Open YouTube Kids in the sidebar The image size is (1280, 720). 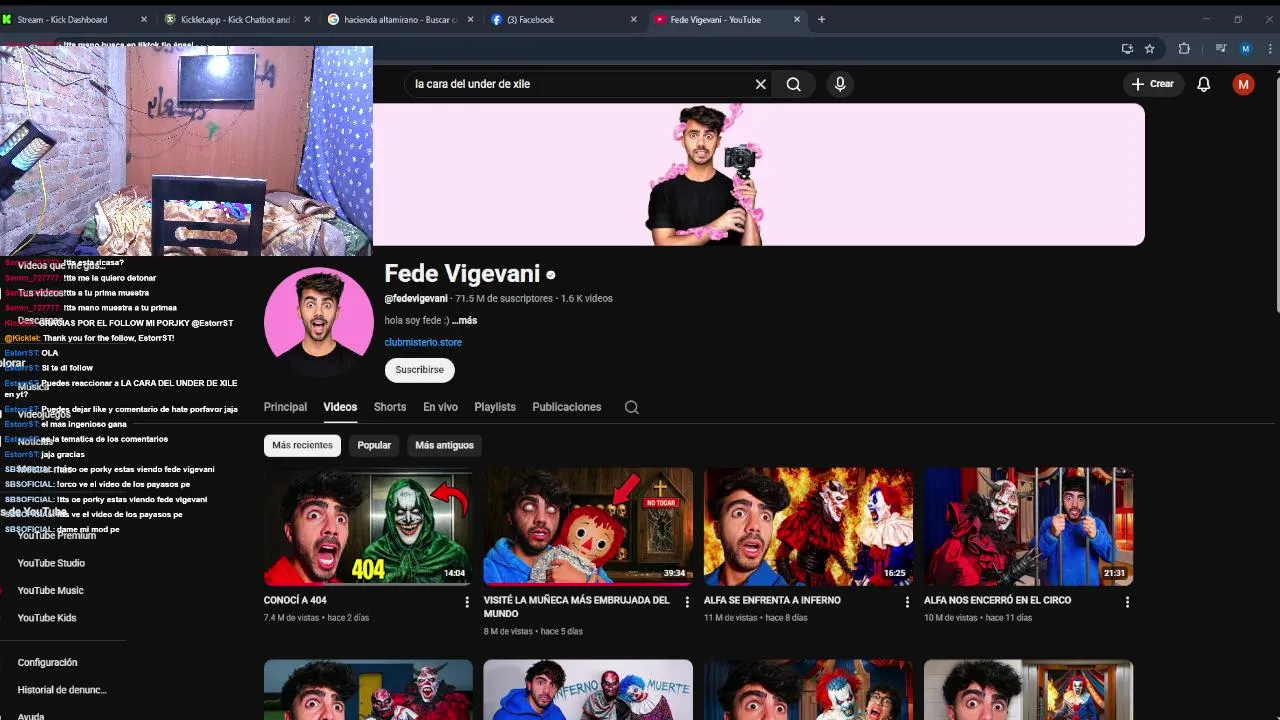(47, 618)
